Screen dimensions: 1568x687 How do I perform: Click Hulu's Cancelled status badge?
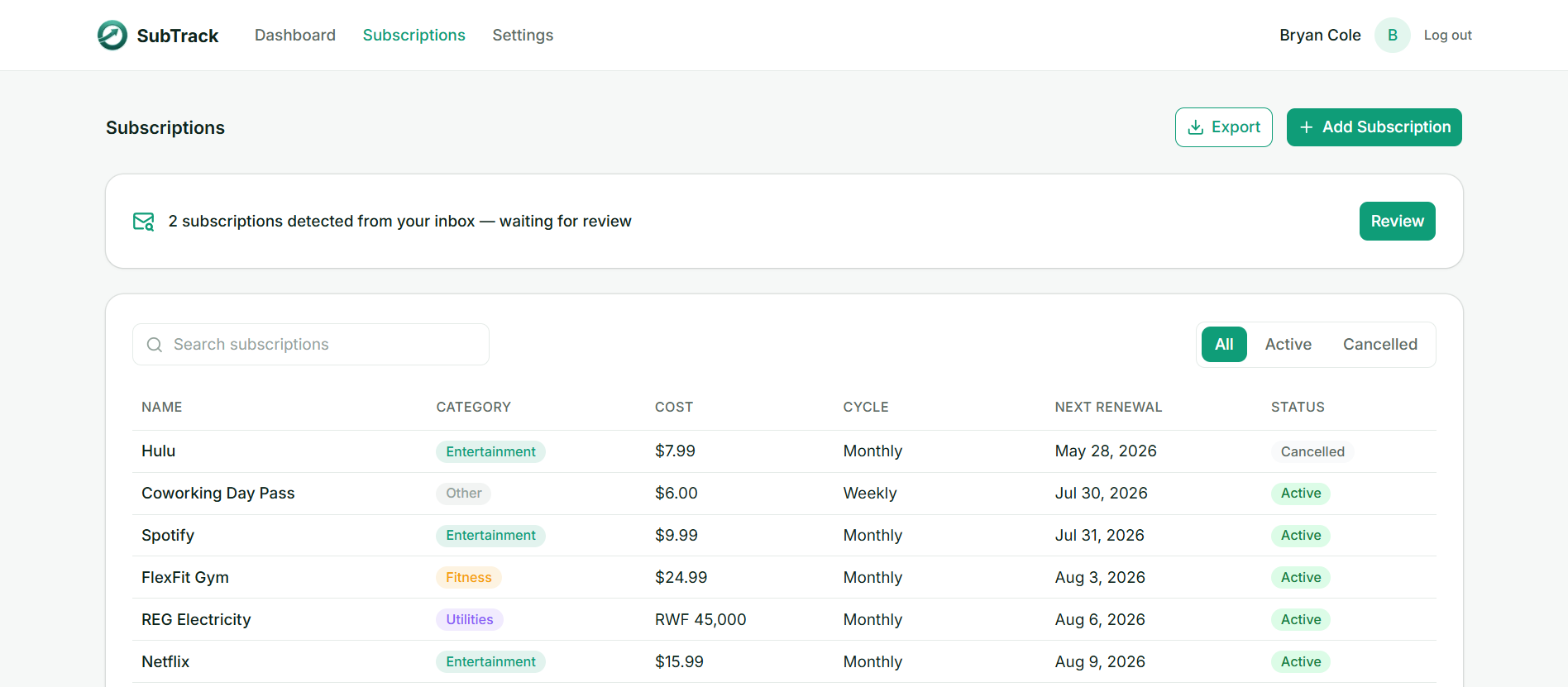click(1312, 452)
